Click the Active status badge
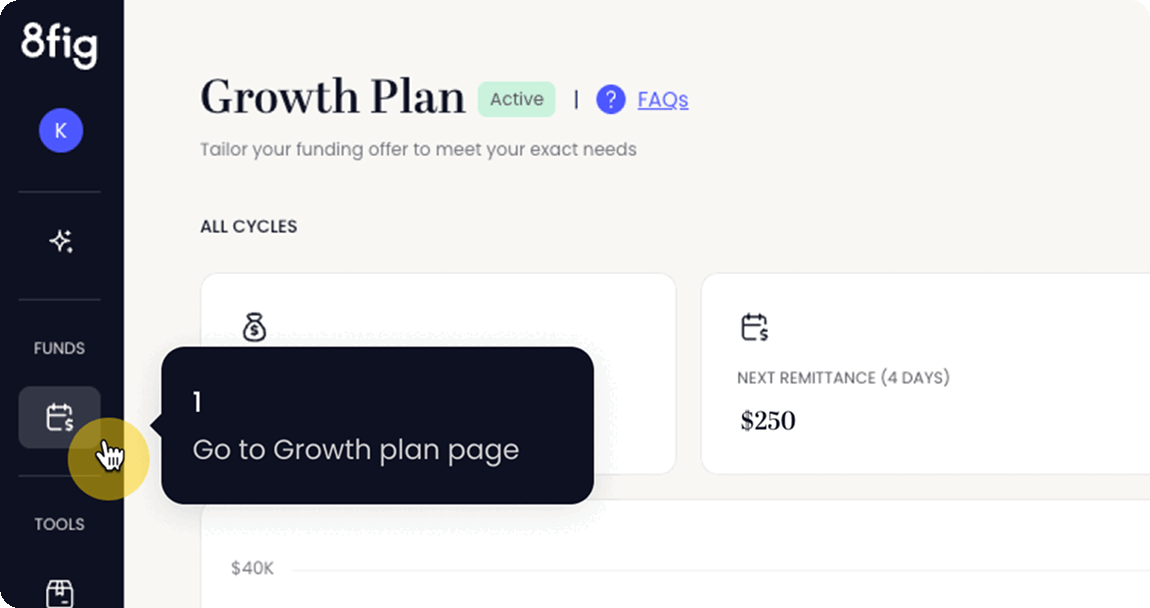Screen dimensions: 1150x608 coord(516,99)
